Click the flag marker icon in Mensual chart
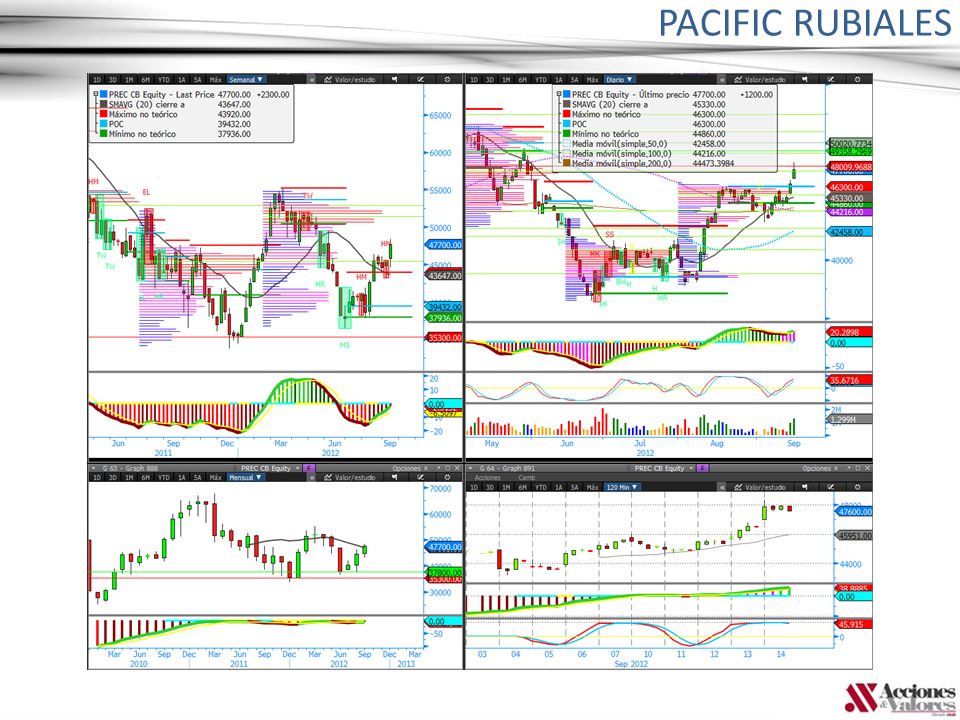960x720 pixels. point(394,477)
